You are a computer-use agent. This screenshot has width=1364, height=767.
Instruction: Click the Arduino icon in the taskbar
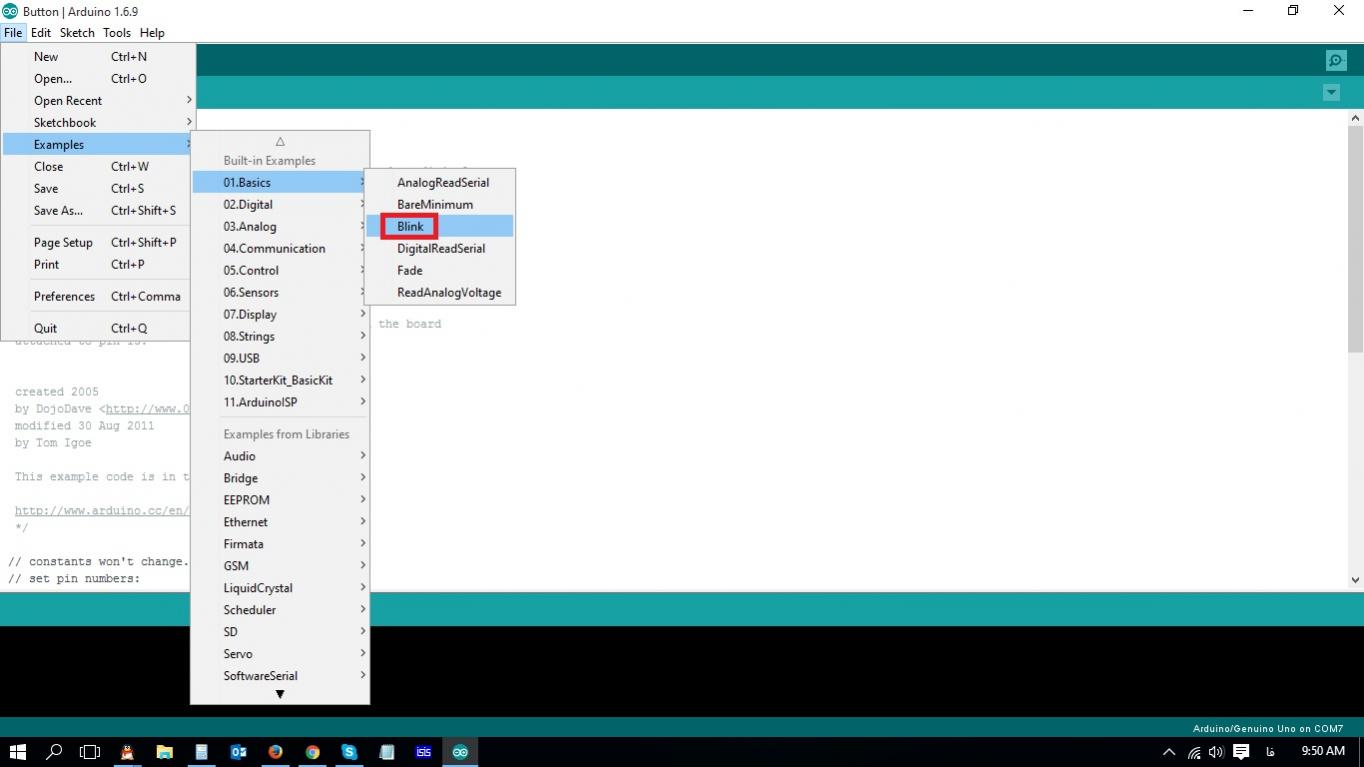460,752
